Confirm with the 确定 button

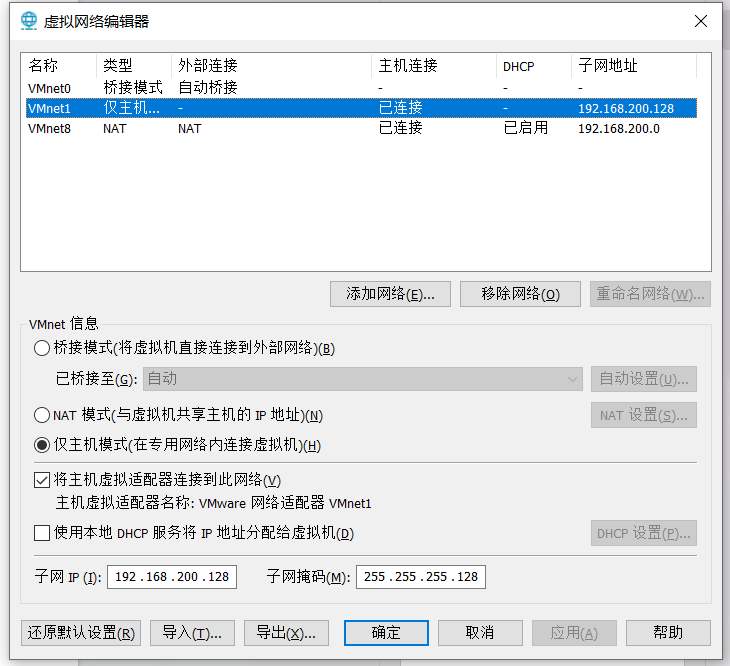coord(386,633)
